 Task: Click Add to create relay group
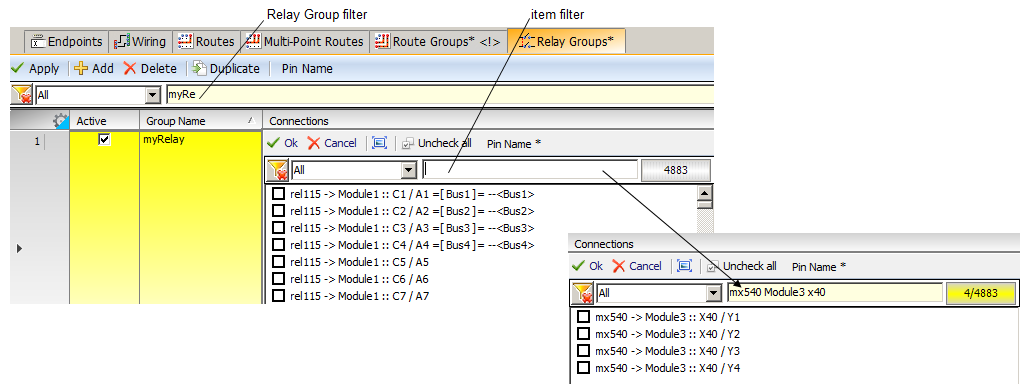94,69
